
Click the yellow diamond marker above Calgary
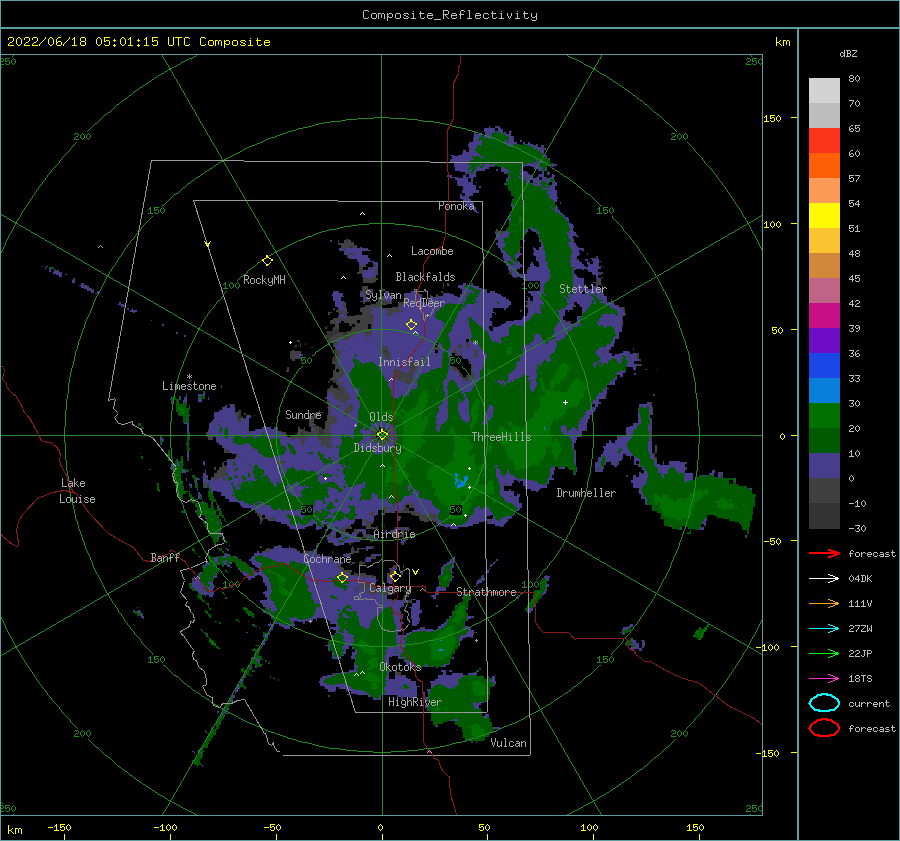[395, 576]
